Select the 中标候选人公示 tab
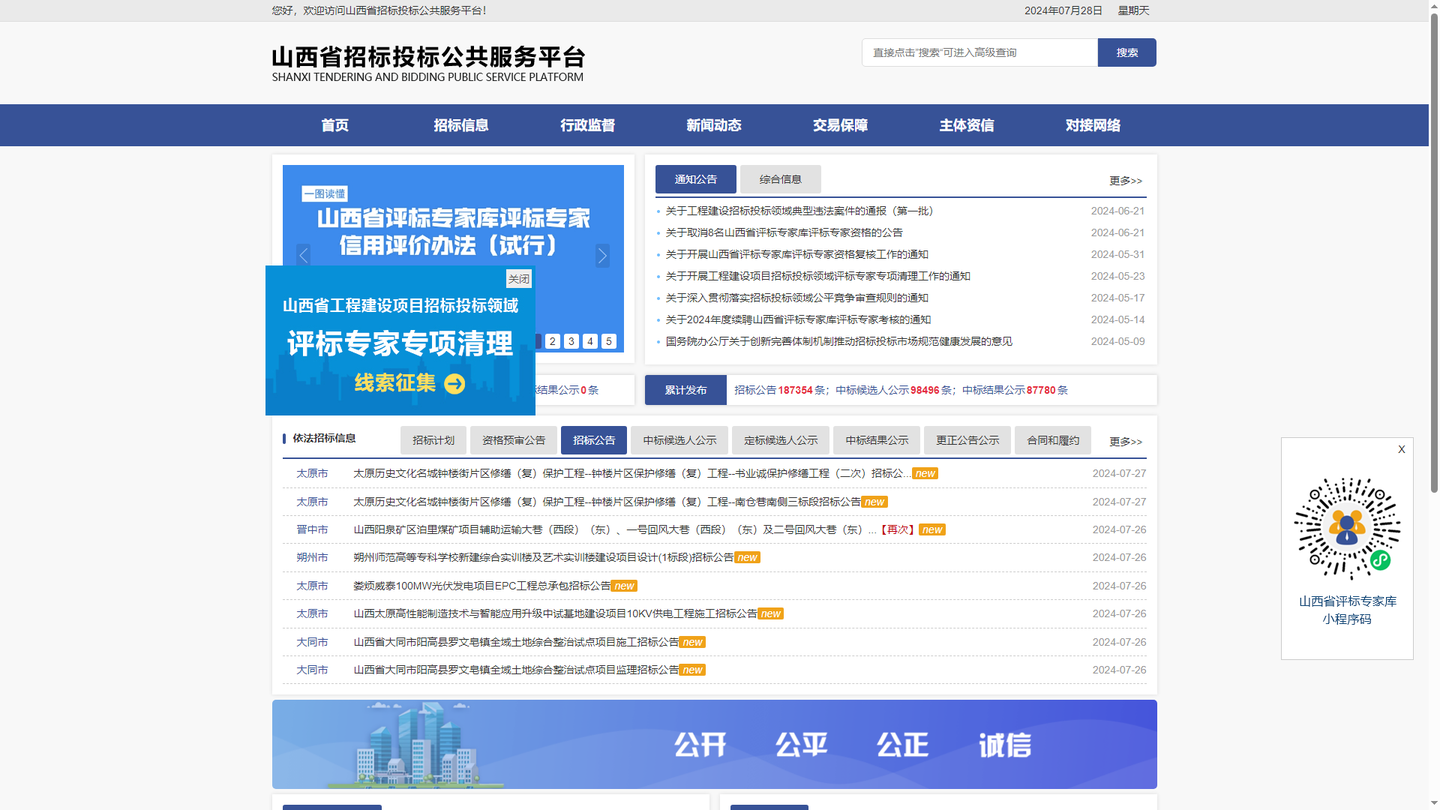Viewport: 1440px width, 810px height. [x=679, y=440]
